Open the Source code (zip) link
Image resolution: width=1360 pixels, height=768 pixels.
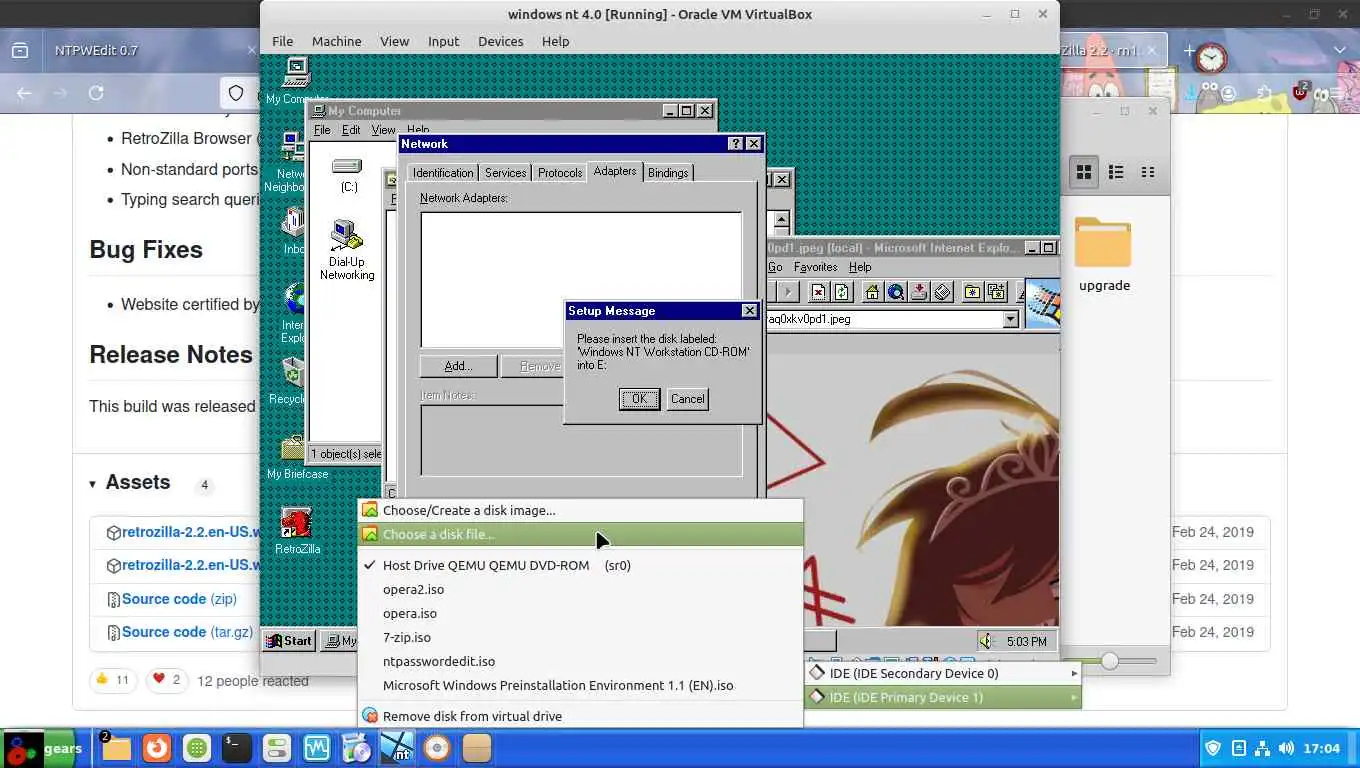(179, 599)
